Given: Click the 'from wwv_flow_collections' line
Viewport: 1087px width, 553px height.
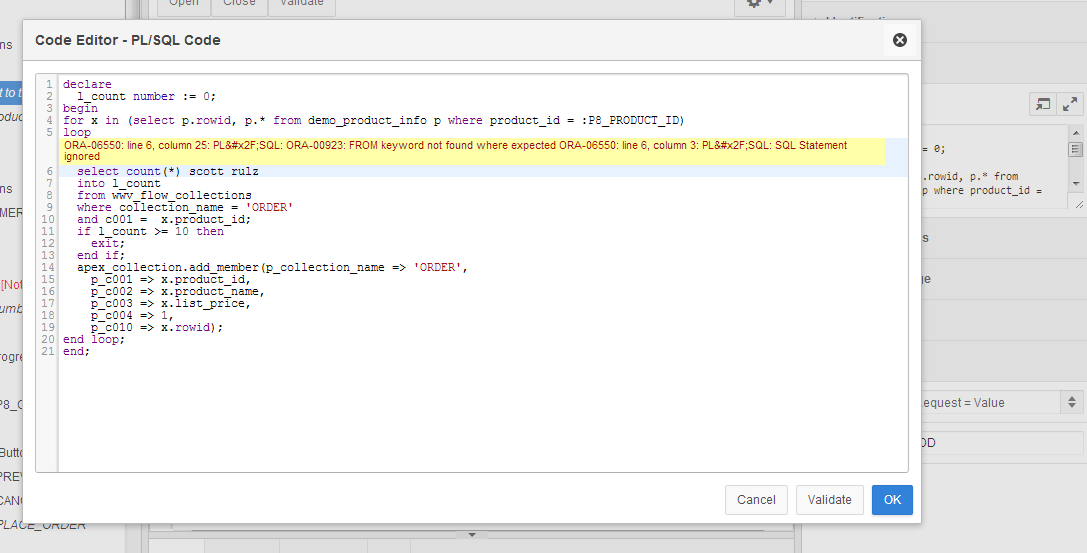Looking at the screenshot, I should [164, 195].
